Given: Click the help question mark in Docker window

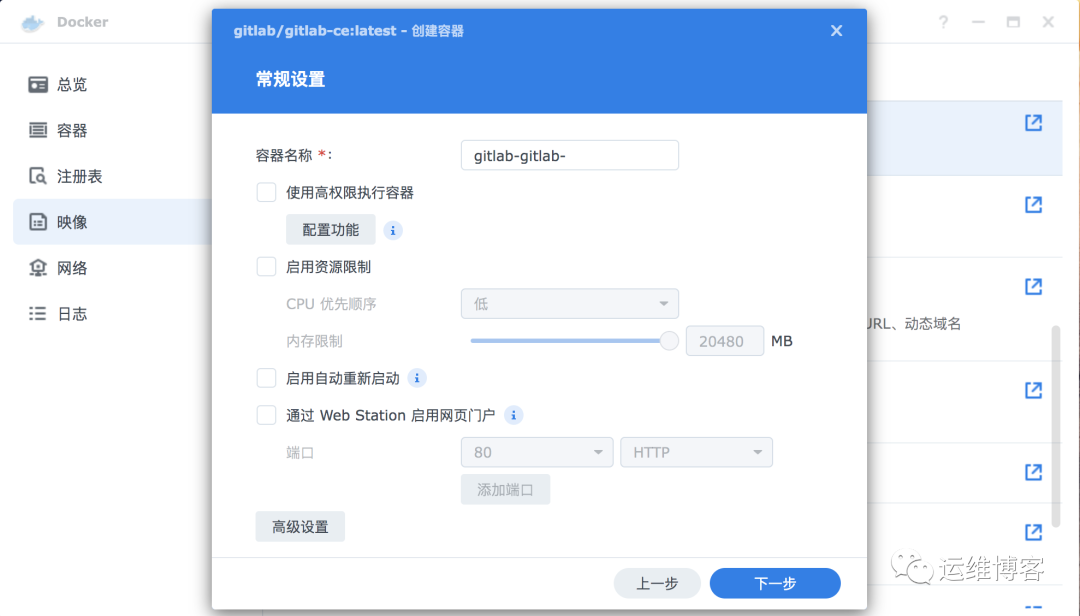Looking at the screenshot, I should point(943,22).
